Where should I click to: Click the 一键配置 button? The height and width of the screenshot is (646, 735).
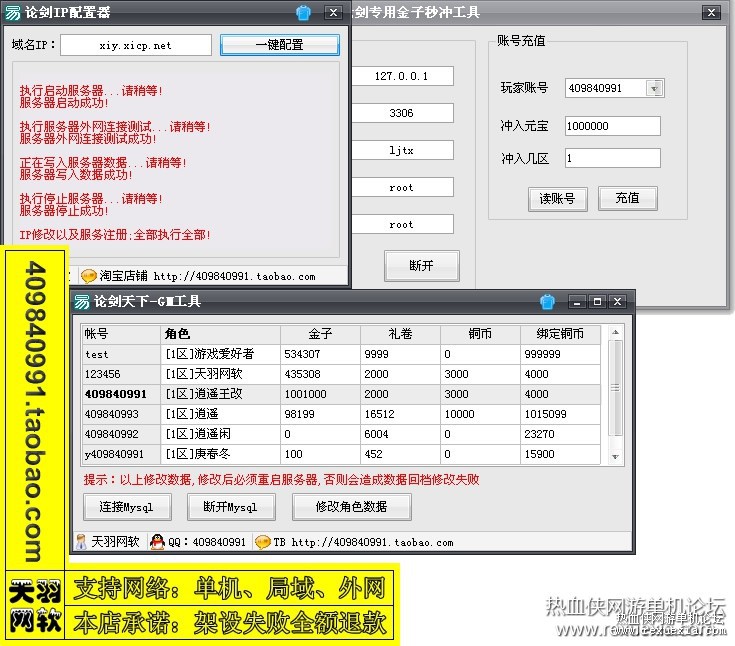click(279, 45)
